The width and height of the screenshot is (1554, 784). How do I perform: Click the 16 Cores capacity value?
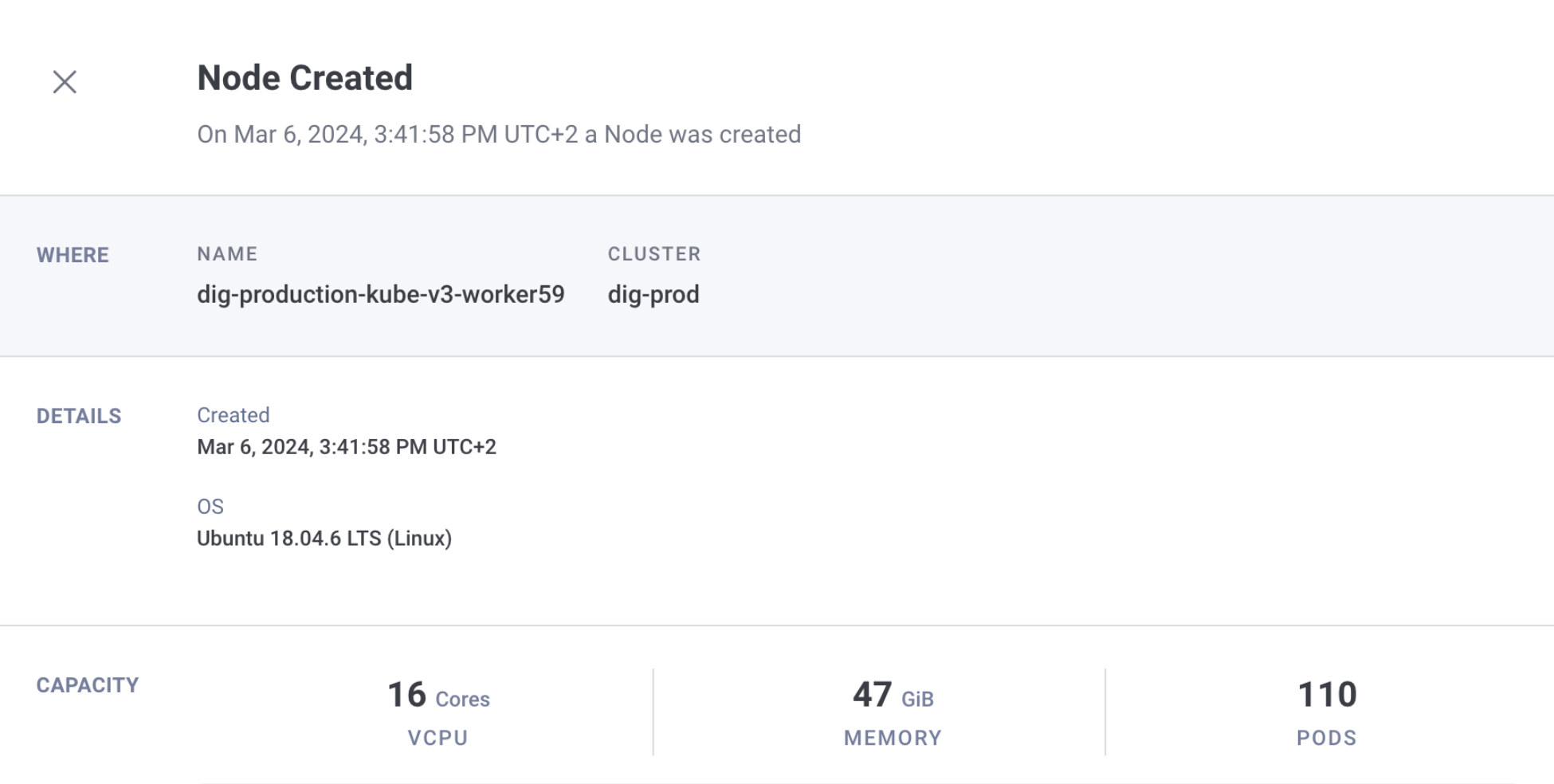(x=438, y=696)
